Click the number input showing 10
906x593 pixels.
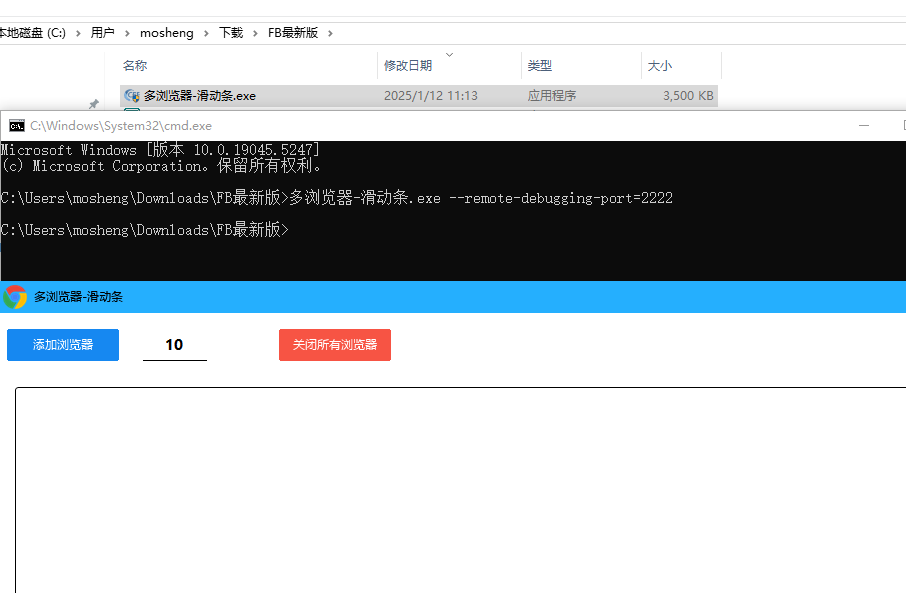pos(174,344)
